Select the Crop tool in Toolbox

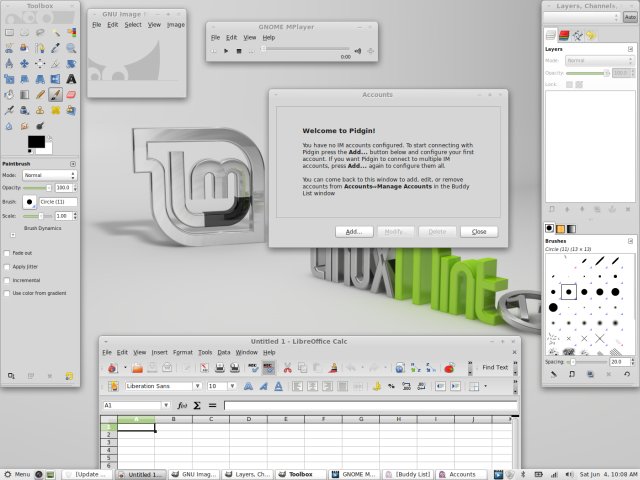[56, 64]
